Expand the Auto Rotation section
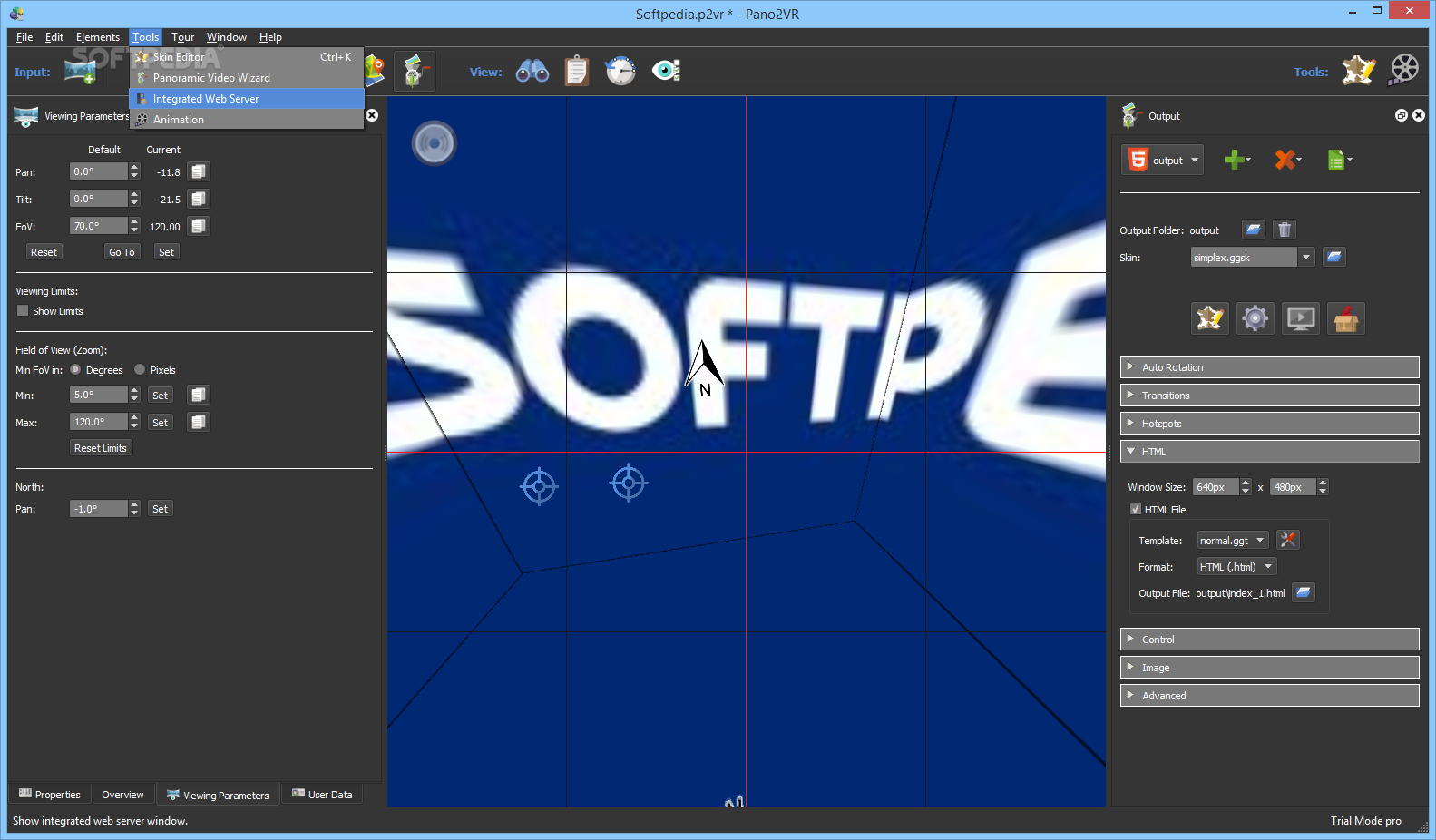The width and height of the screenshot is (1436, 840). coord(1269,366)
